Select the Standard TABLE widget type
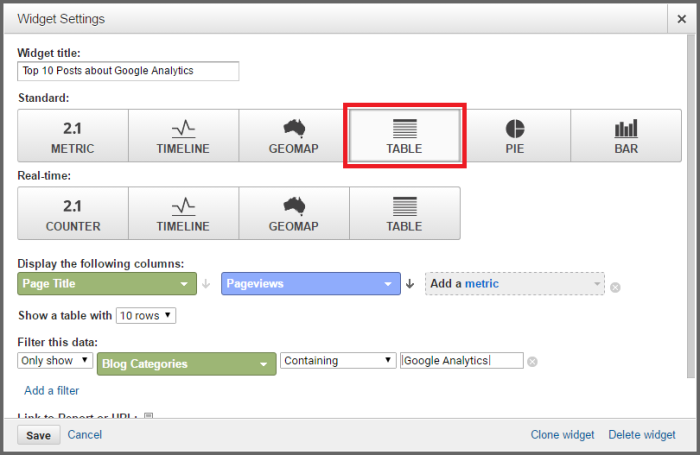 404,135
